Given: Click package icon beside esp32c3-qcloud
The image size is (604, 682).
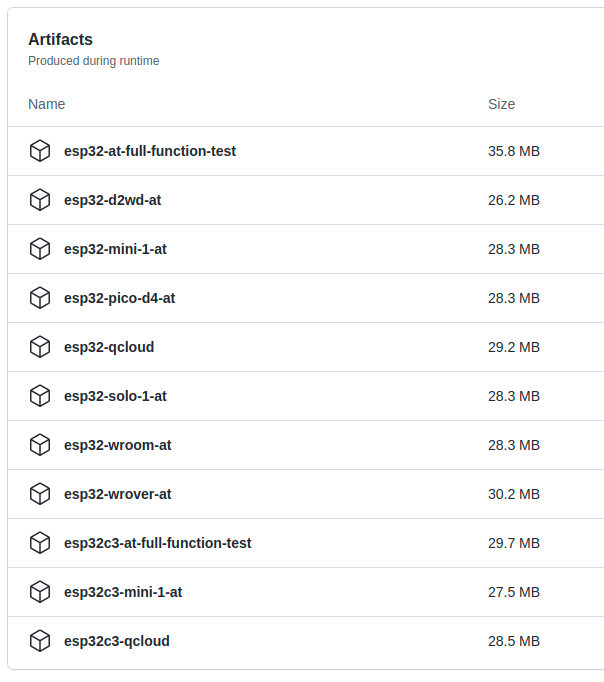Looking at the screenshot, I should (x=40, y=641).
